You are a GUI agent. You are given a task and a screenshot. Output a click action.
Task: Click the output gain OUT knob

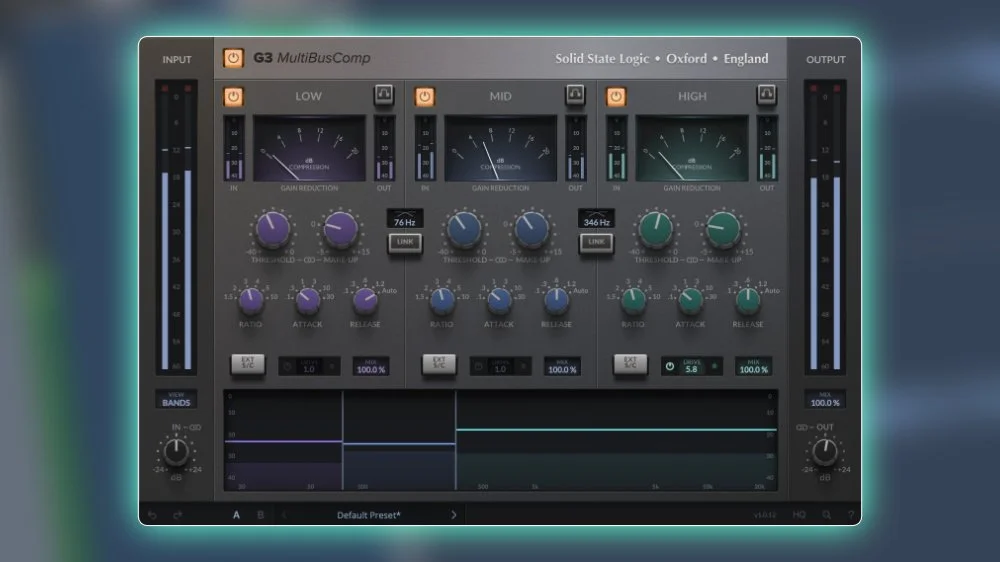pyautogui.click(x=825, y=452)
